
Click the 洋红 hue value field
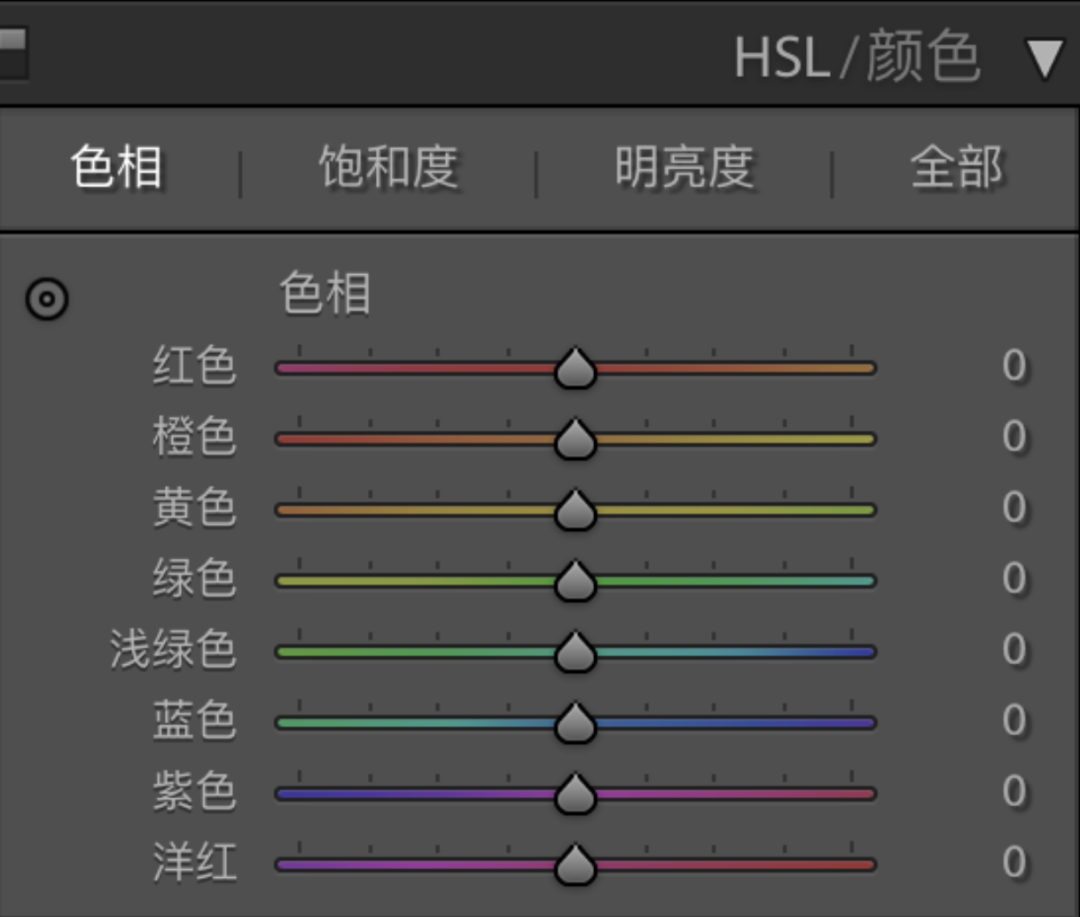(1013, 862)
